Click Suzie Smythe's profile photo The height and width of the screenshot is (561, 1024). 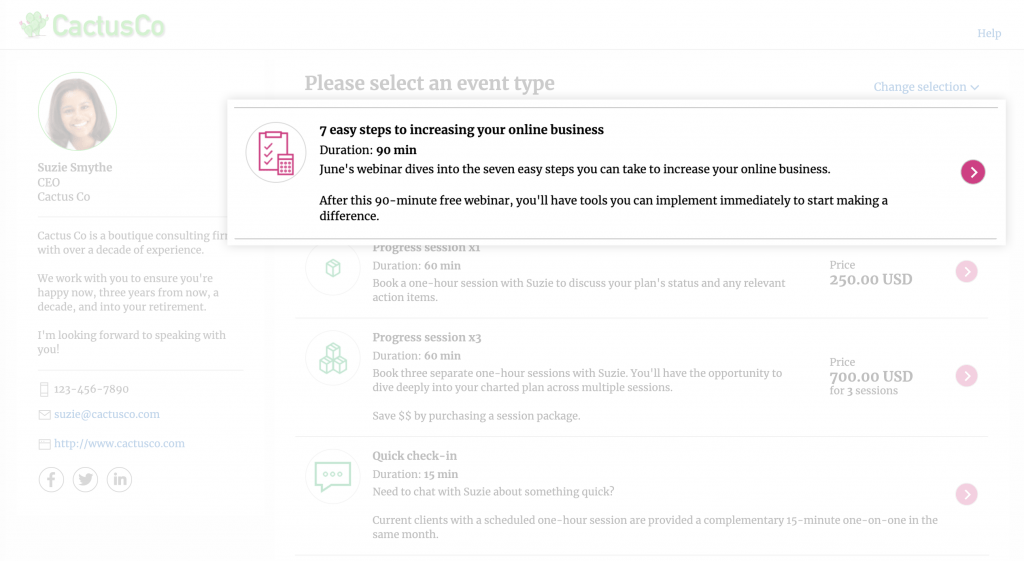77,112
